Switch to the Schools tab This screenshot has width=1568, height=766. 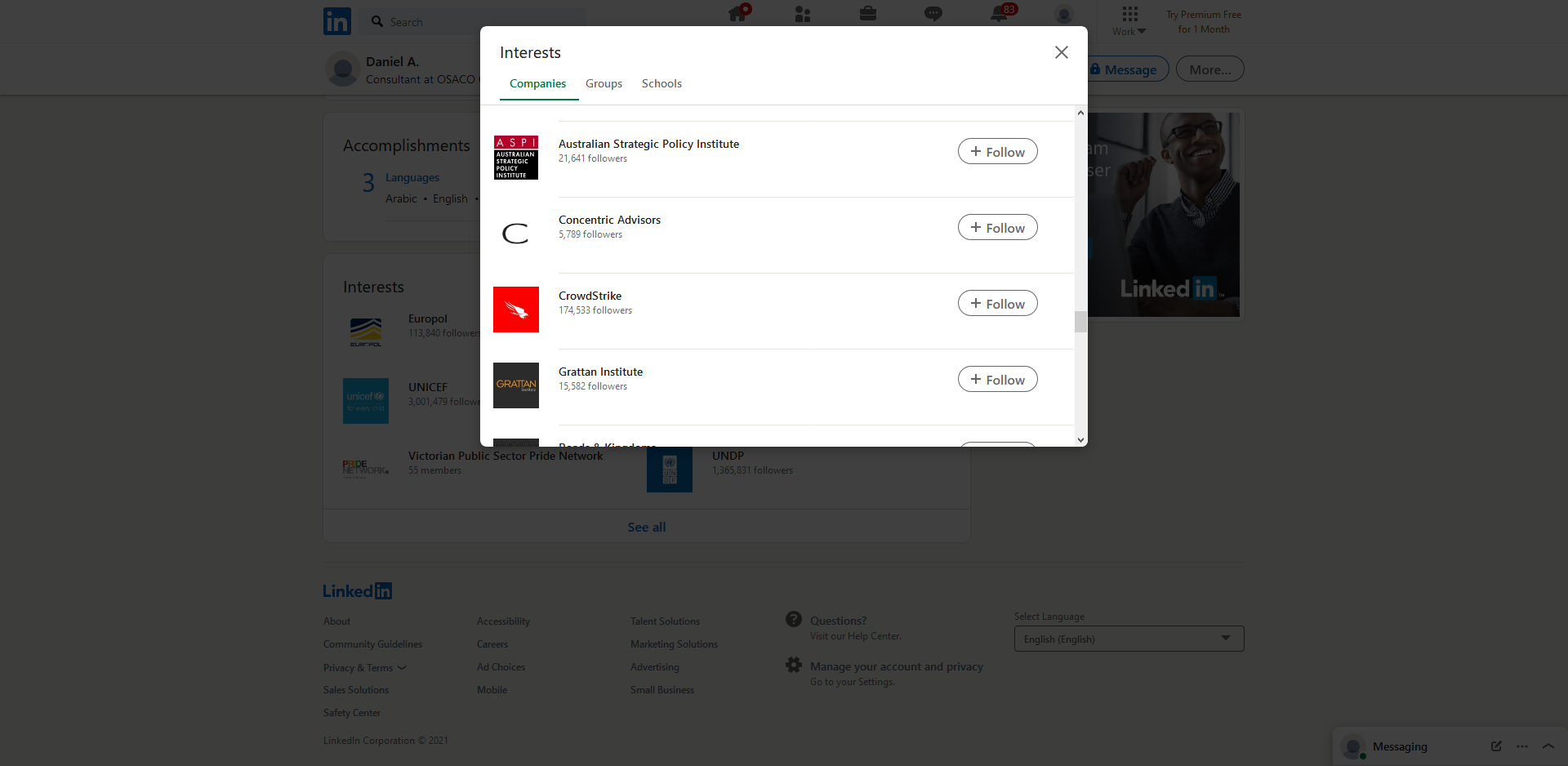coord(661,83)
